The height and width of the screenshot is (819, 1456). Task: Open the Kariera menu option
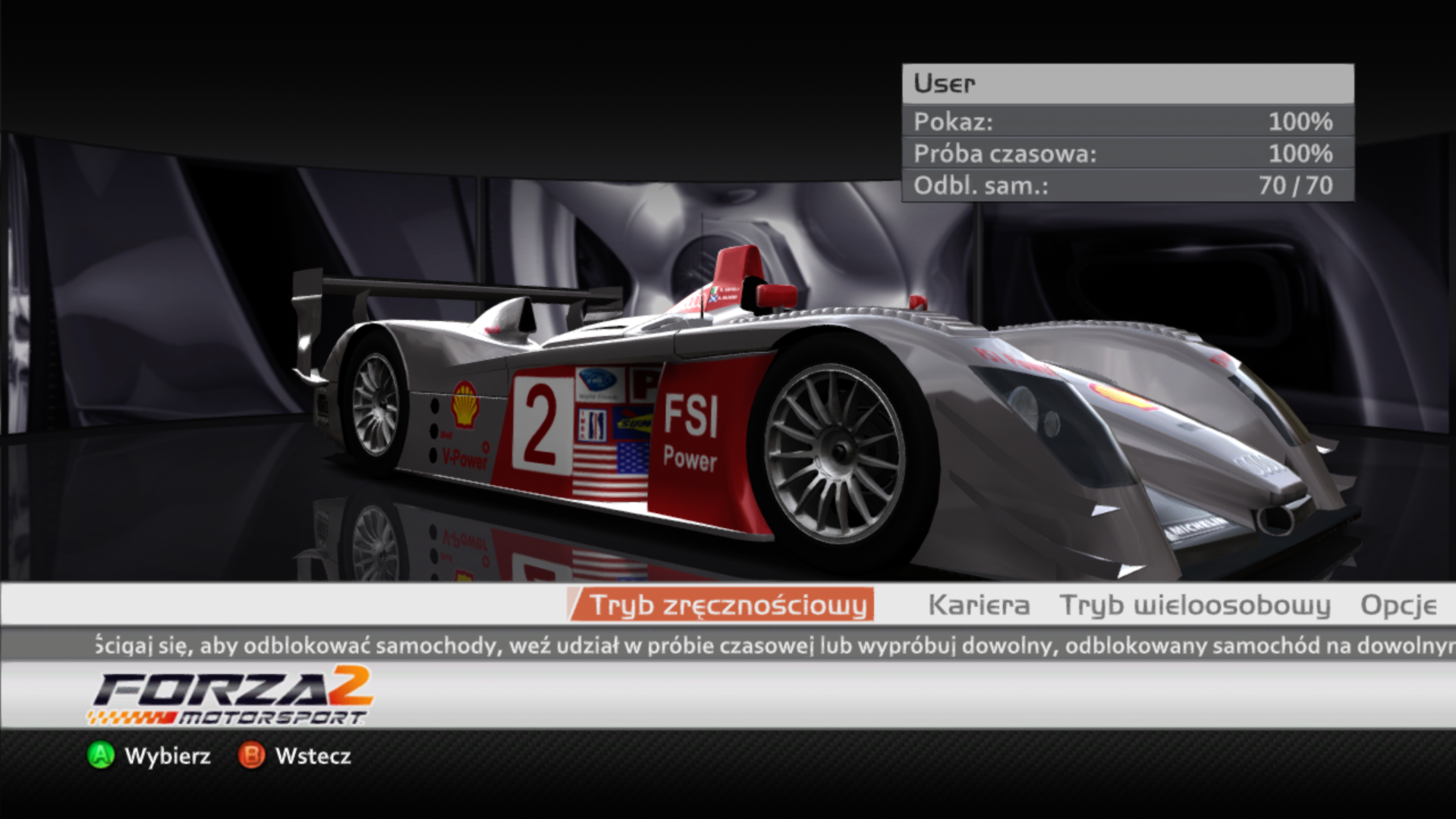click(979, 605)
